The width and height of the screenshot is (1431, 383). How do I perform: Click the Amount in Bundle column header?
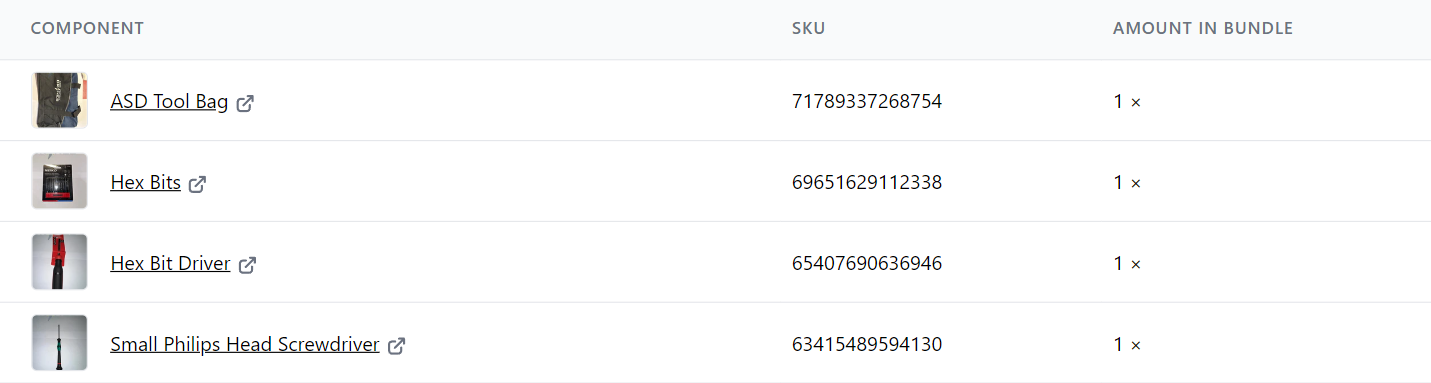click(x=1203, y=29)
